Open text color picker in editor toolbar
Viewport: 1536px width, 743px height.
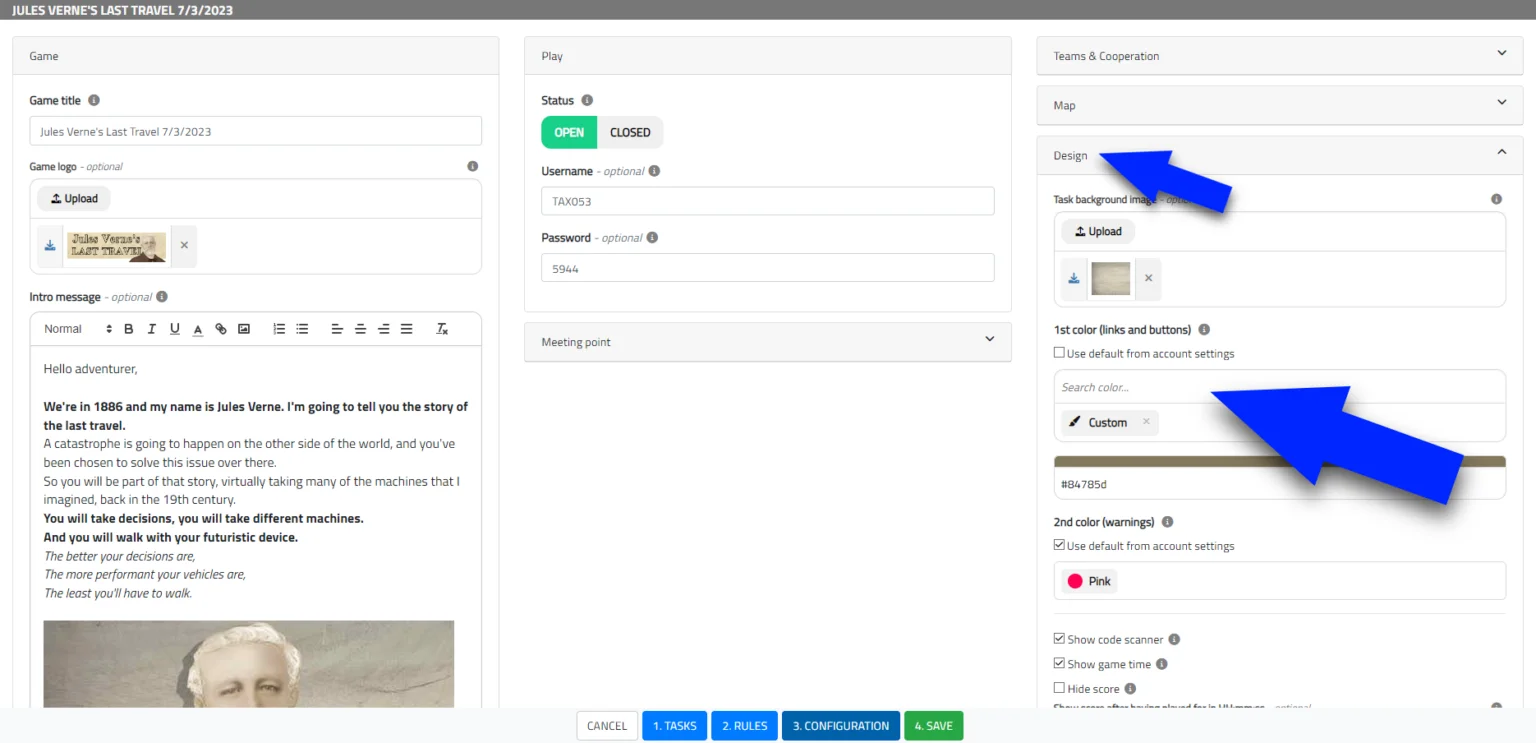(x=198, y=329)
